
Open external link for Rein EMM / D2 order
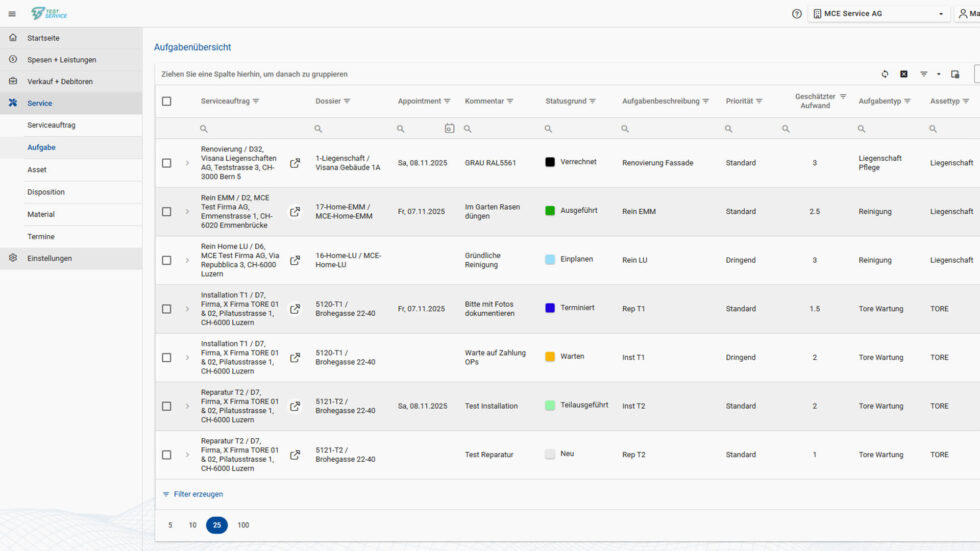click(295, 212)
